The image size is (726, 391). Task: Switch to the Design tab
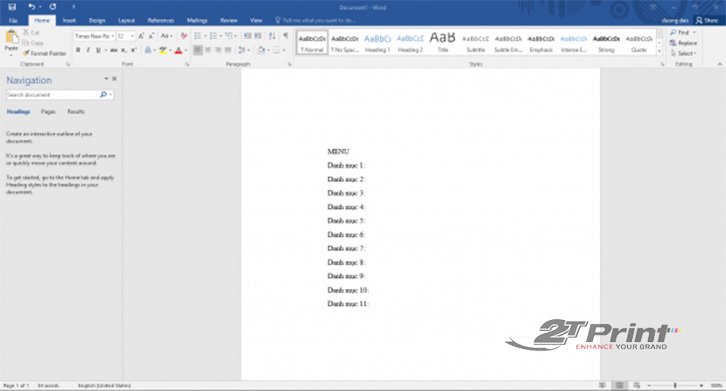(97, 20)
